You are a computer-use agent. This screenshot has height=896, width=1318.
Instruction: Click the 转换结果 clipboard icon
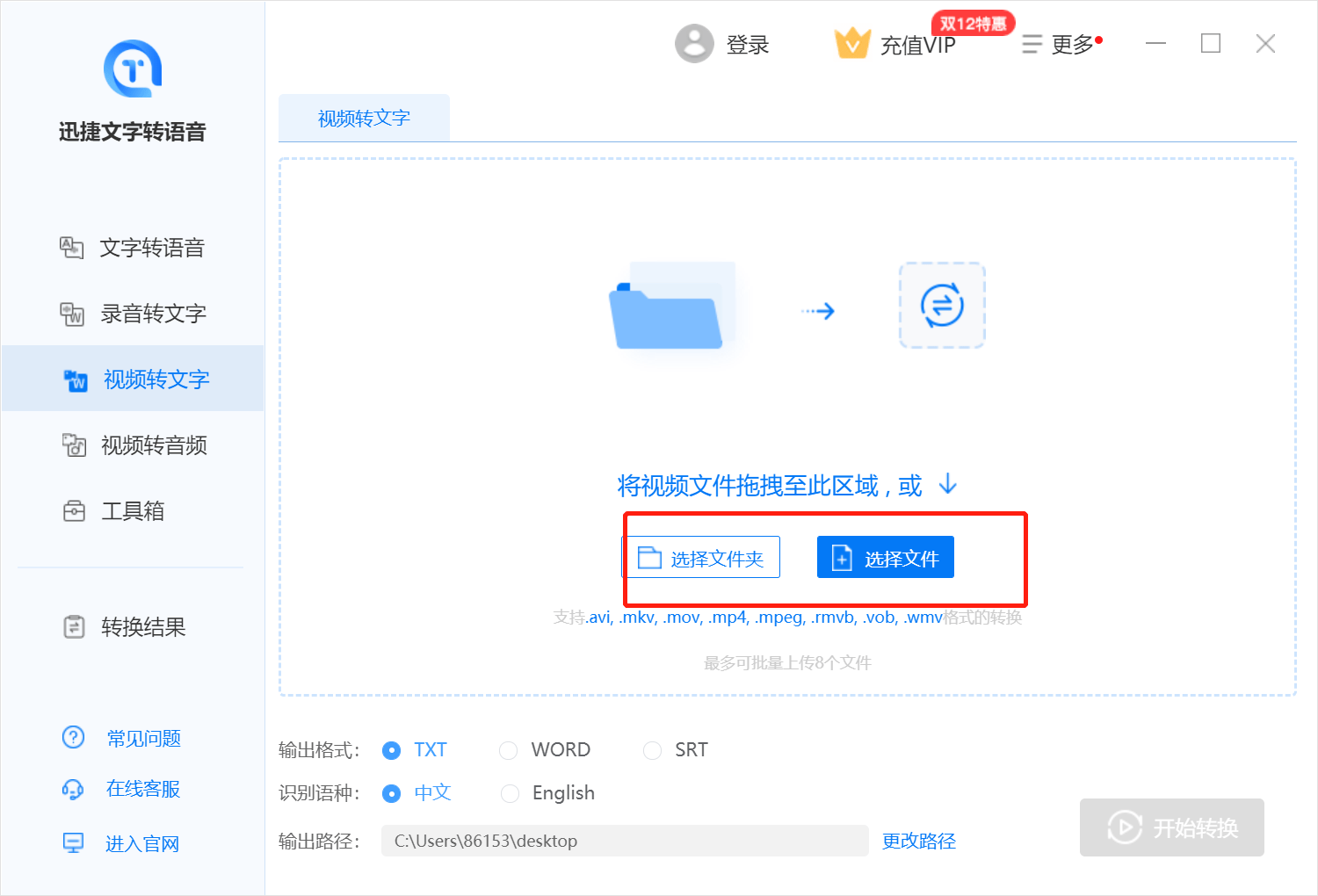(x=74, y=627)
